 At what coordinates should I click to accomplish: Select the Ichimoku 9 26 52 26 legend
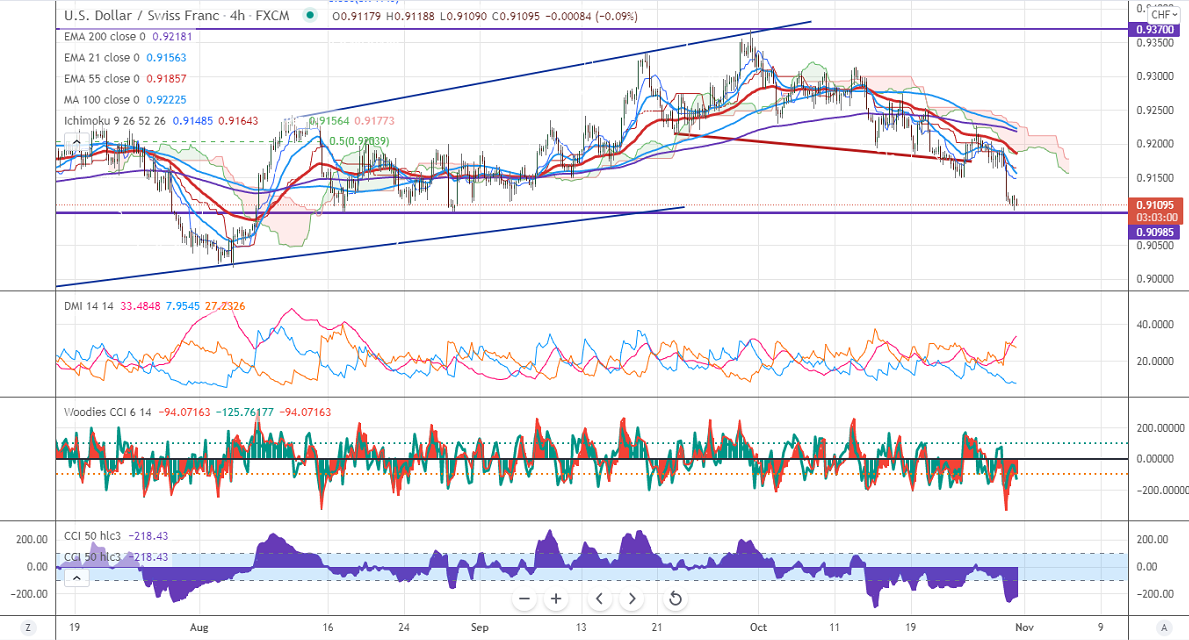(x=115, y=121)
